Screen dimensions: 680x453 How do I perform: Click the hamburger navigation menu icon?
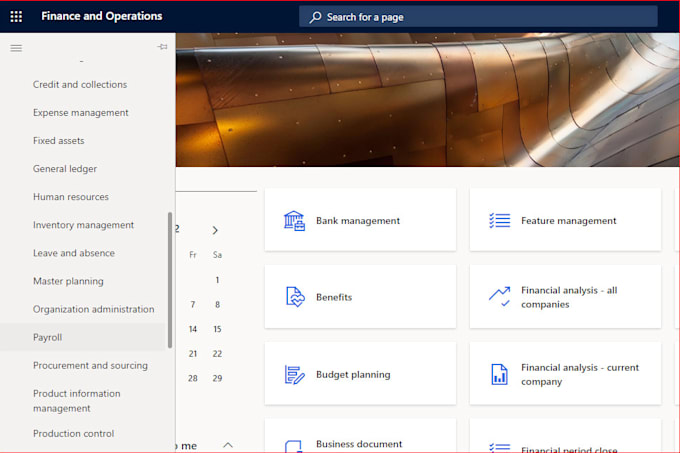click(16, 48)
